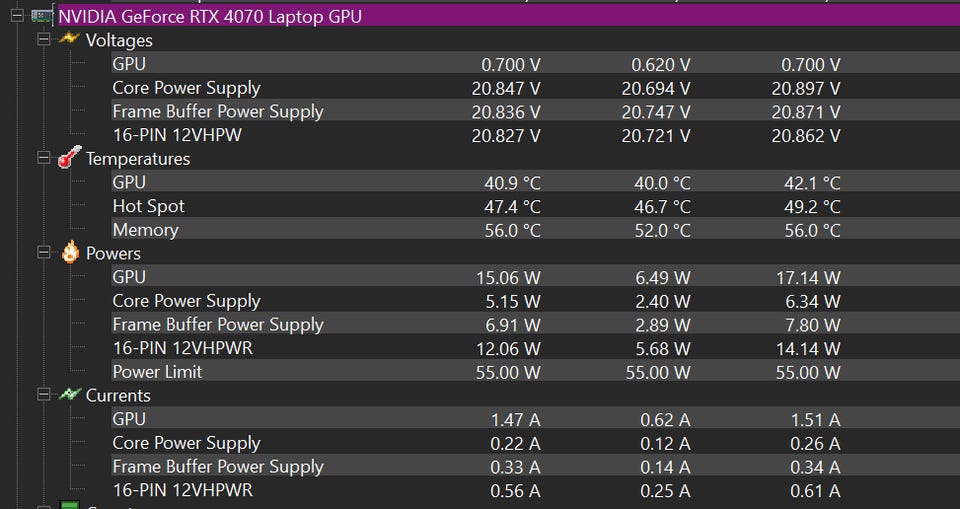Click the 1.47 A GPU current value
This screenshot has width=960, height=509.
click(x=515, y=420)
